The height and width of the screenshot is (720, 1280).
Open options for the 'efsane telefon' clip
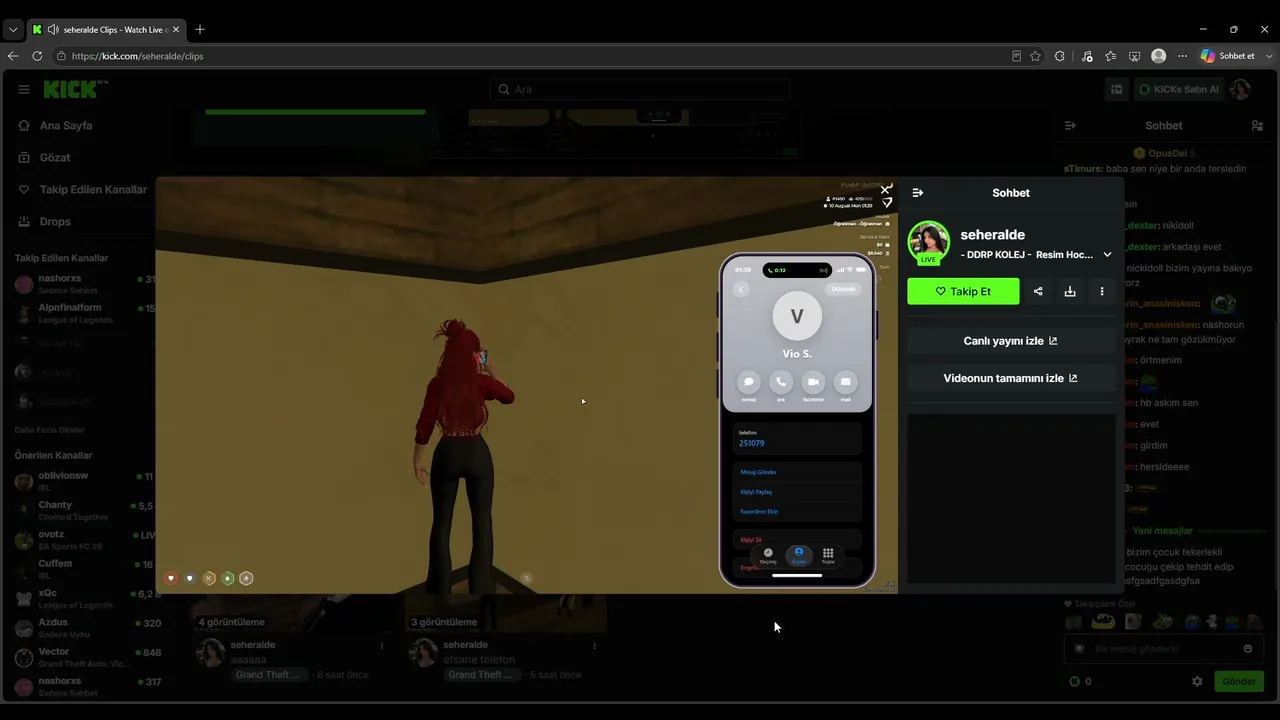pos(594,646)
